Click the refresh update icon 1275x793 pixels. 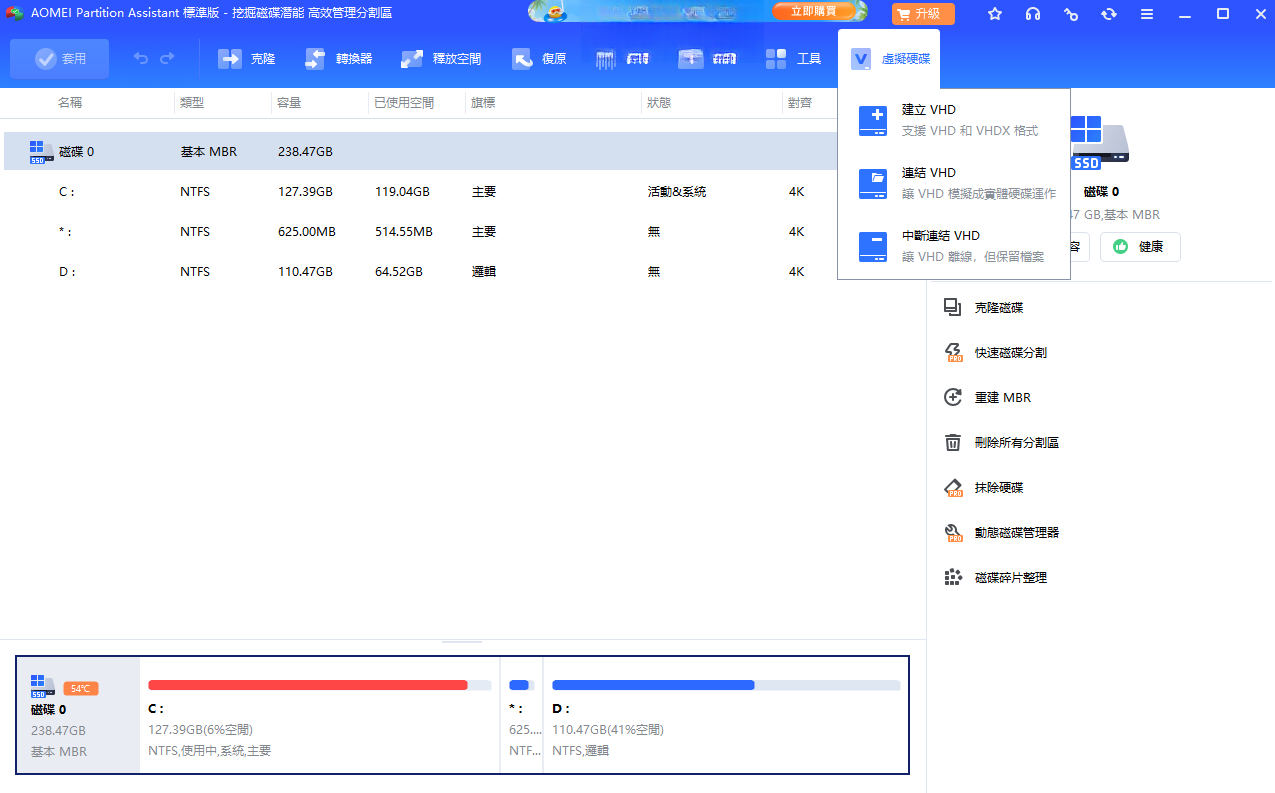[x=1109, y=14]
